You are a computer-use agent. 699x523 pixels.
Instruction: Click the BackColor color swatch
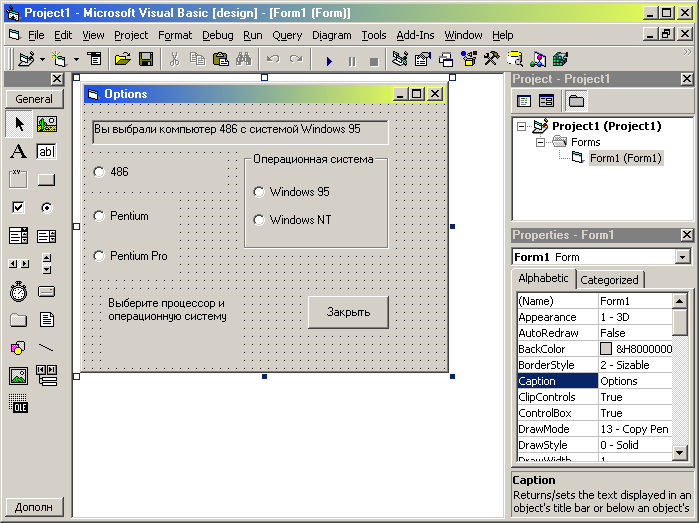606,349
